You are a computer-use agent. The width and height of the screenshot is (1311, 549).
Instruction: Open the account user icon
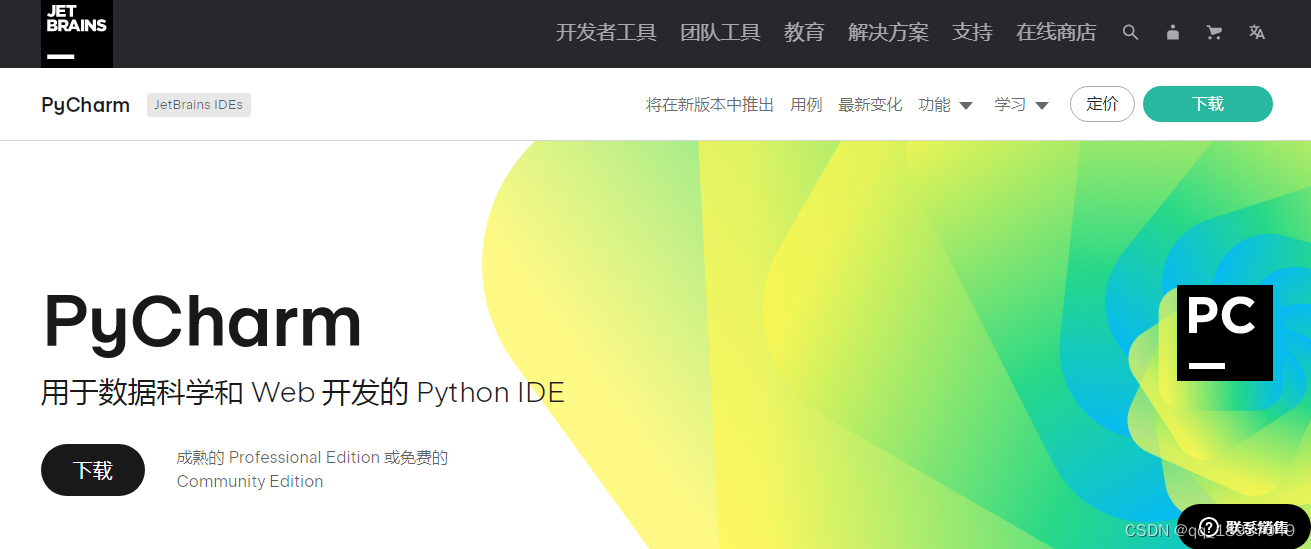click(x=1172, y=32)
